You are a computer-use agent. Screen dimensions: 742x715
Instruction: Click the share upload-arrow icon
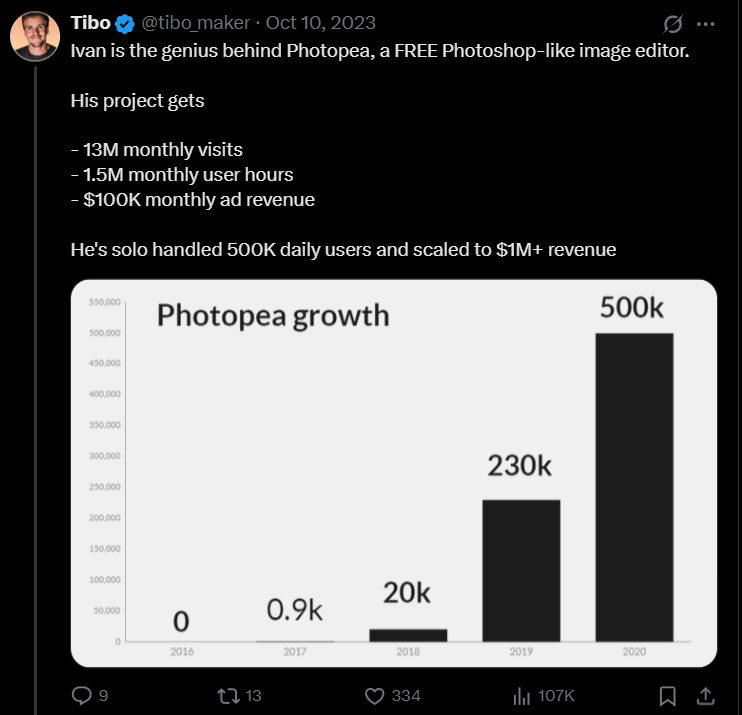click(x=705, y=695)
